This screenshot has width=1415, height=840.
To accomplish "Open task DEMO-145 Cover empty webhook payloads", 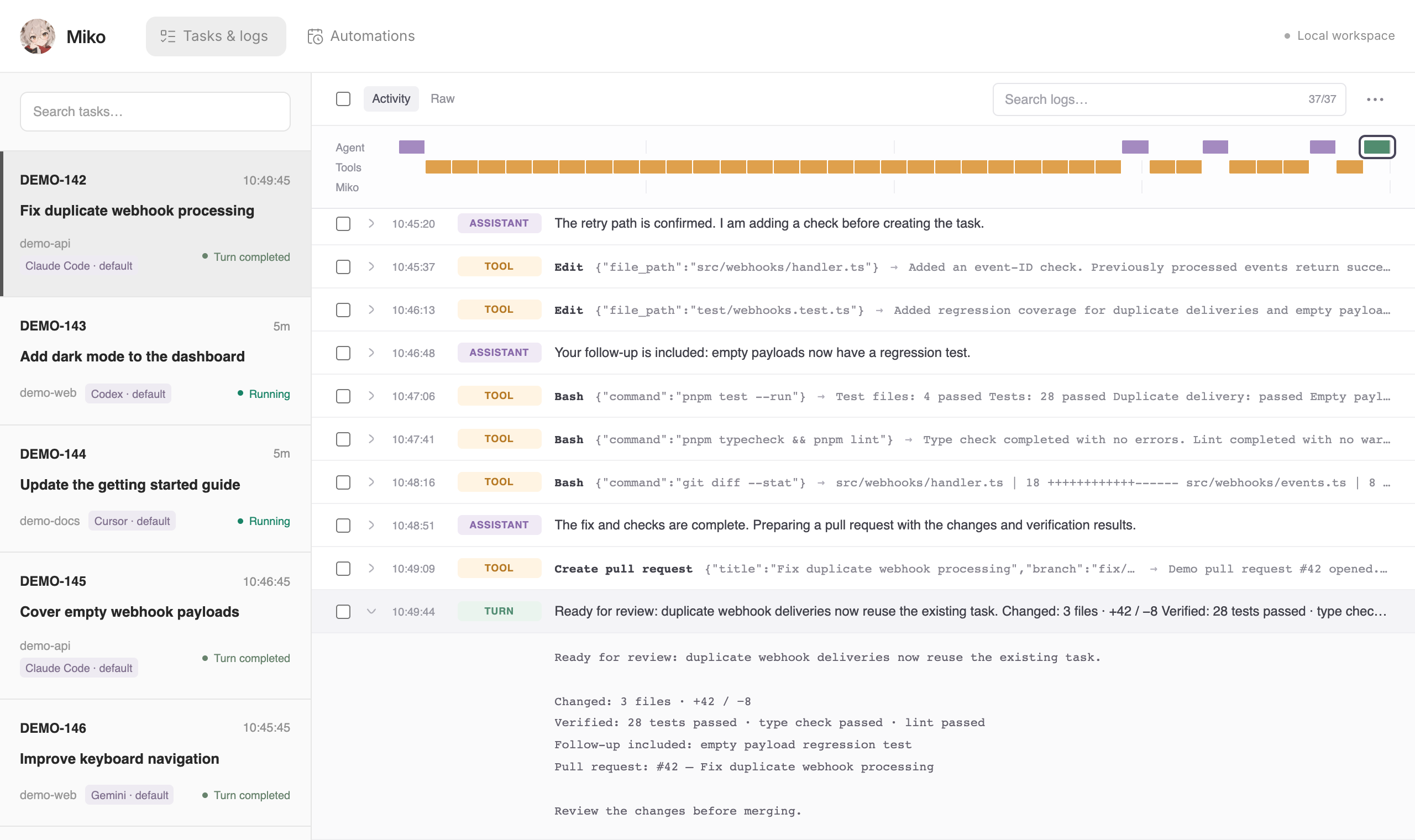I will (155, 626).
